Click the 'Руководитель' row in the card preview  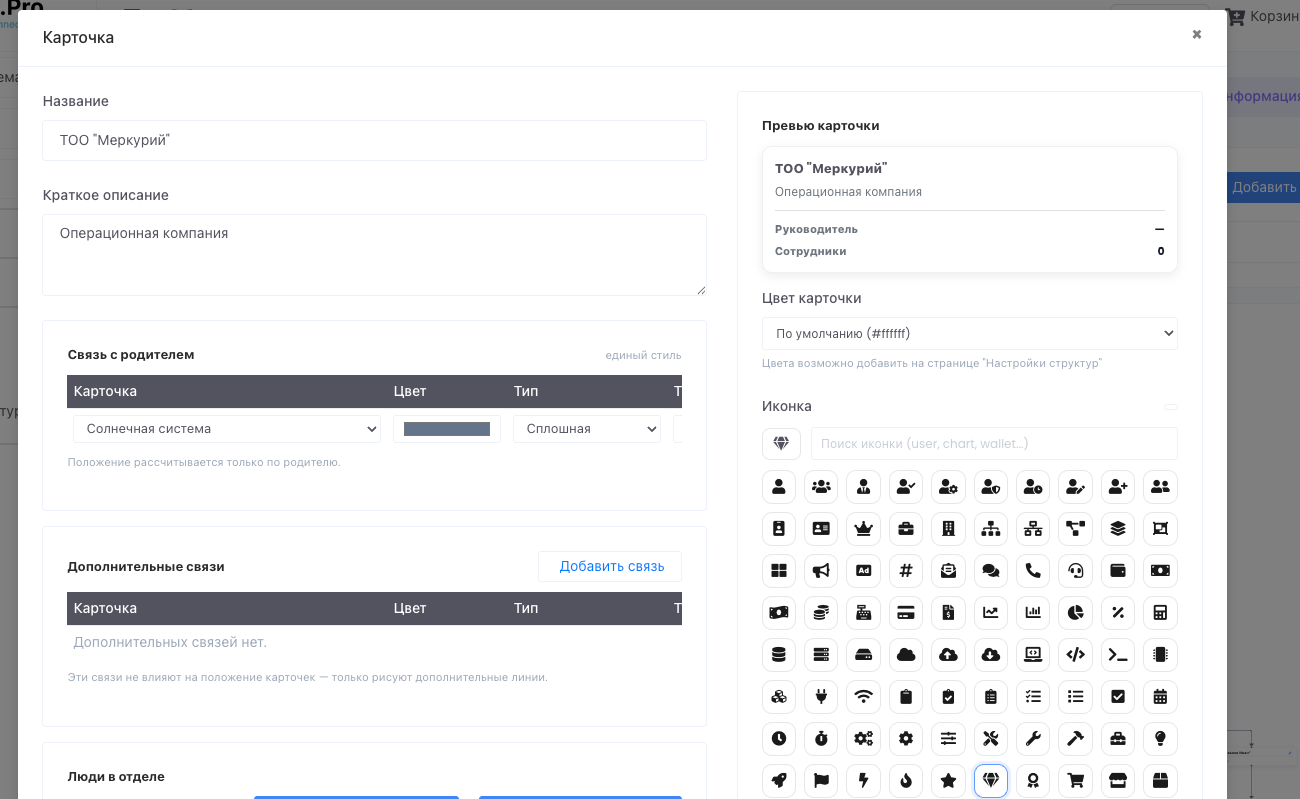coord(969,229)
